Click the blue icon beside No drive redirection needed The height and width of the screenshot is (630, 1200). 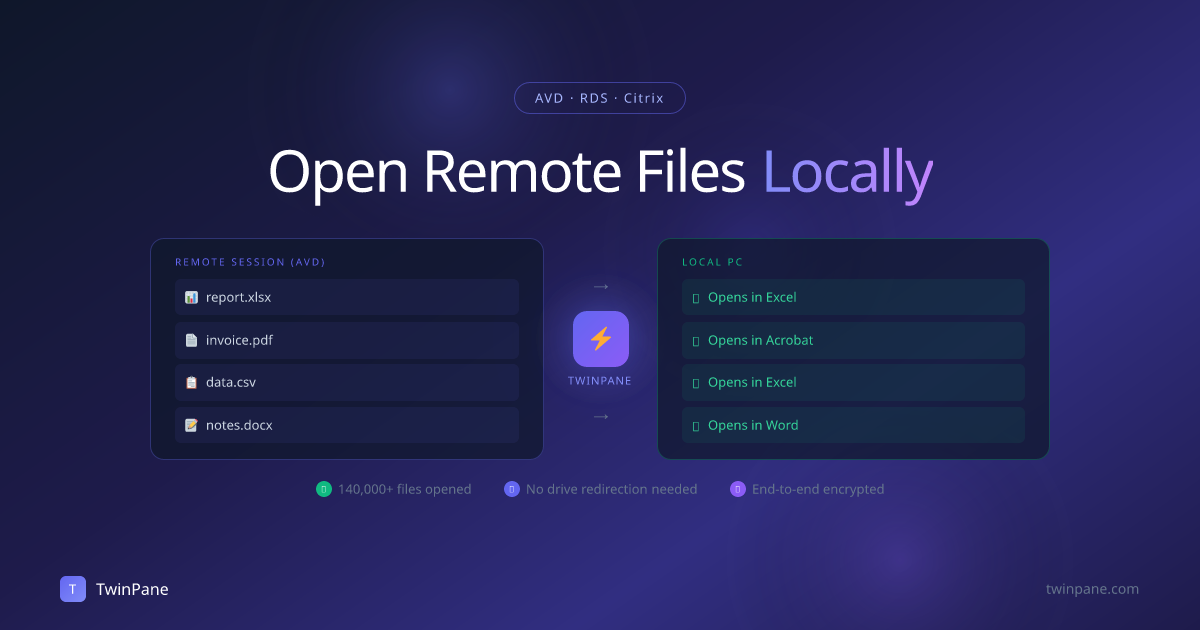(x=512, y=489)
